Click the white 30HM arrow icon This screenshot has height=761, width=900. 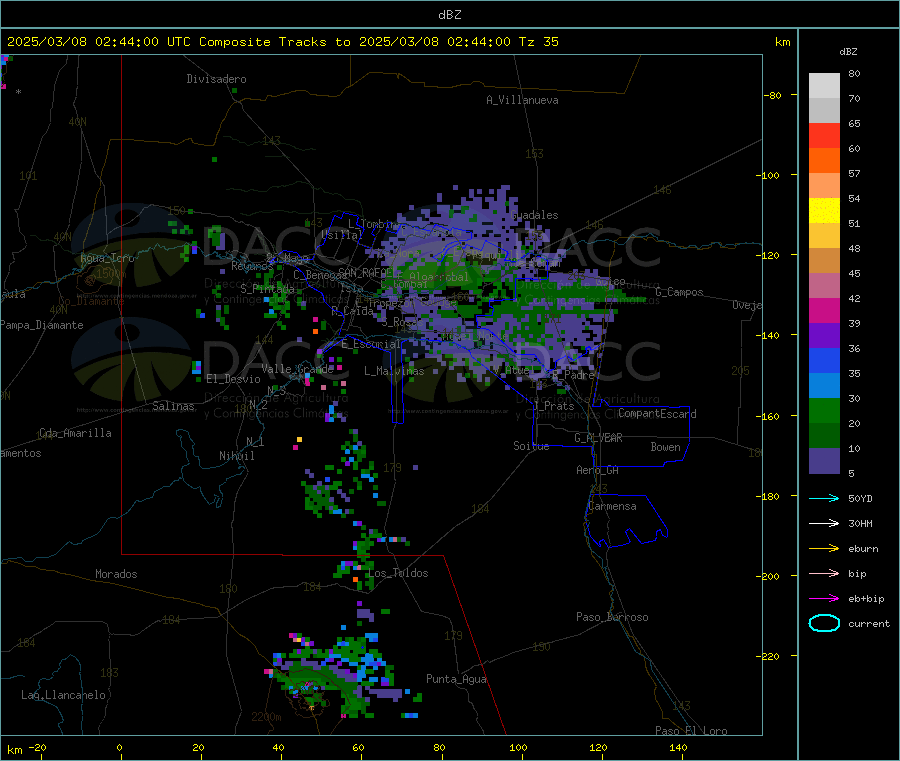point(824,523)
